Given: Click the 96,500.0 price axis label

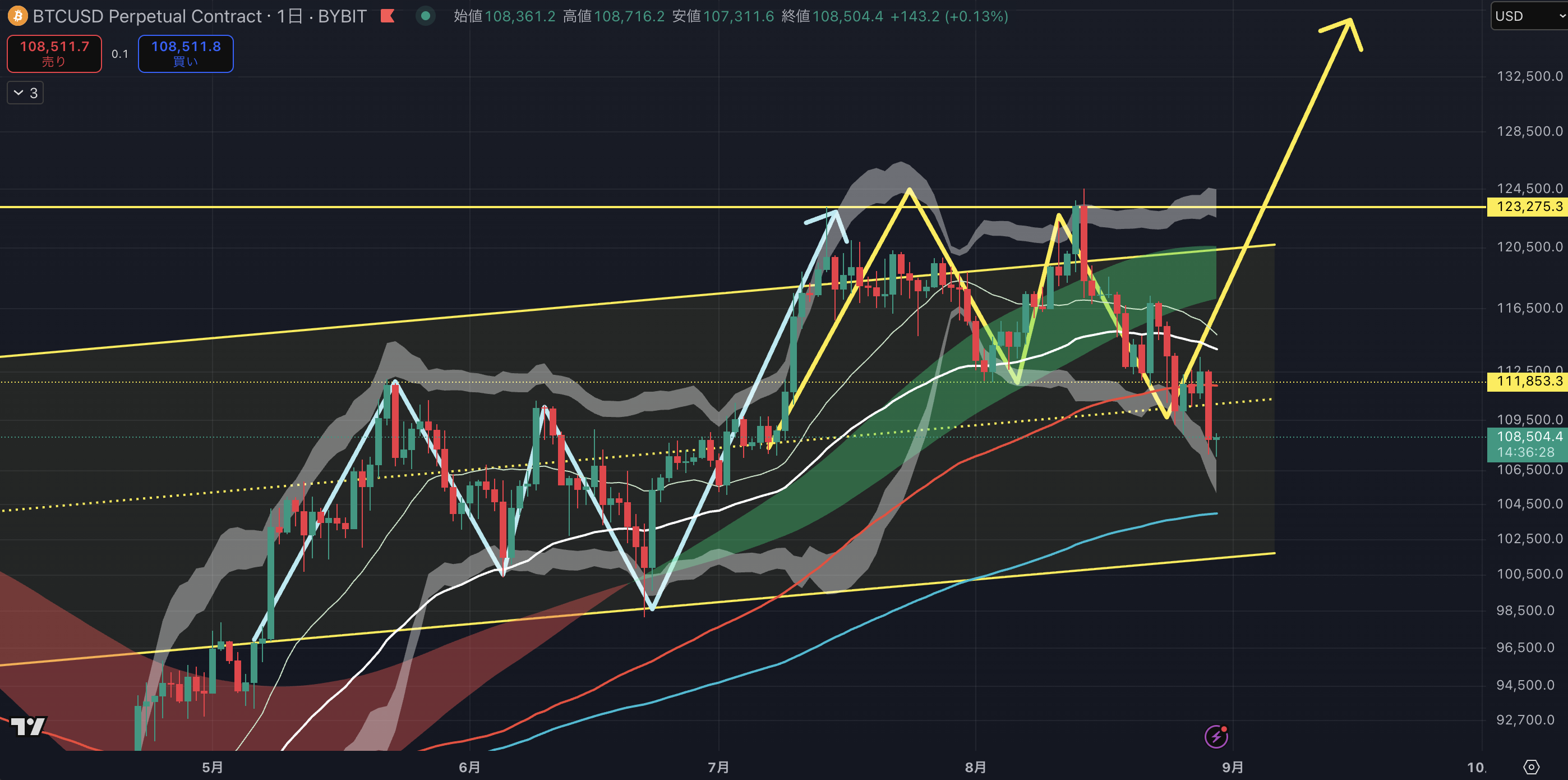Looking at the screenshot, I should pos(1525,647).
